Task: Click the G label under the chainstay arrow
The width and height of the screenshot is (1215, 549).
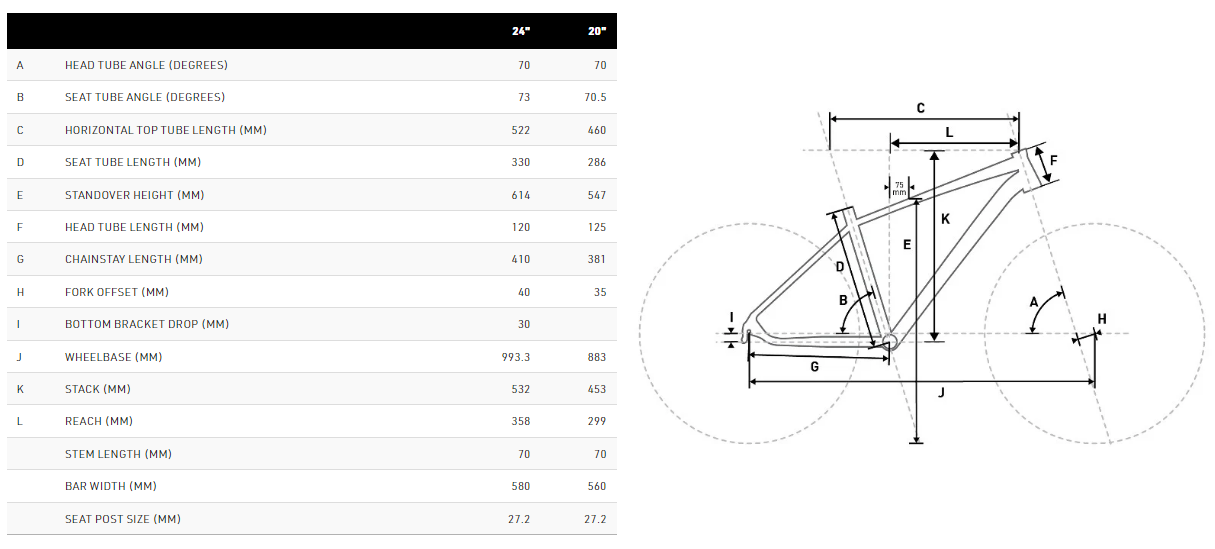Action: (814, 367)
